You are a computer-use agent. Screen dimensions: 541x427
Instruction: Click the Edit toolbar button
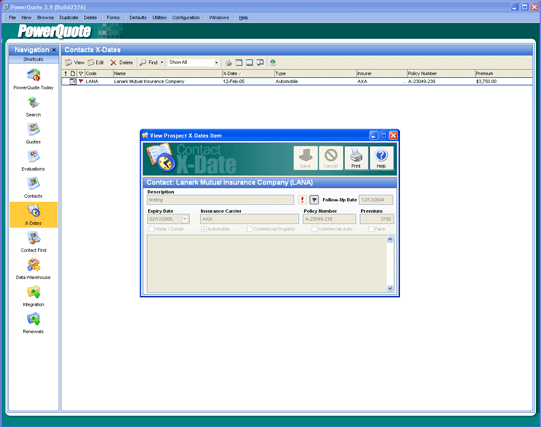pos(96,62)
